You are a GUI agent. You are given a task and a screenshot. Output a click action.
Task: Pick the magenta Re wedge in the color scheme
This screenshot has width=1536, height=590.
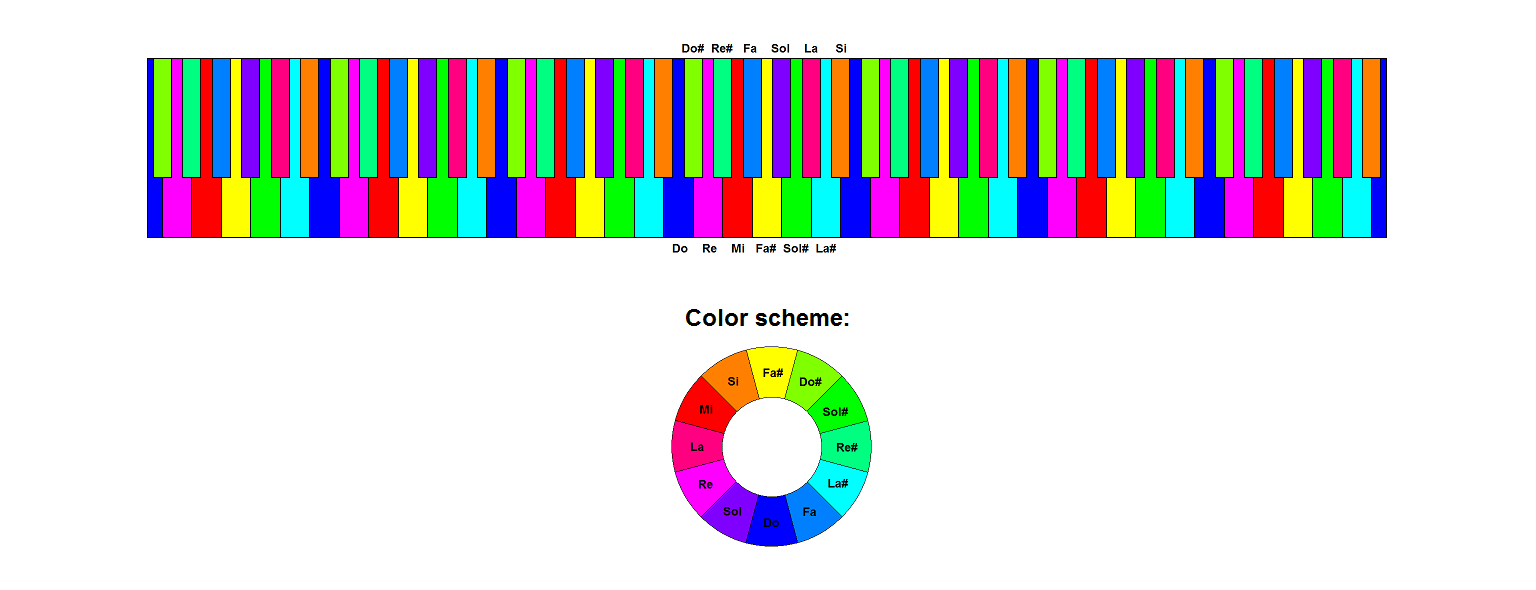pyautogui.click(x=705, y=484)
